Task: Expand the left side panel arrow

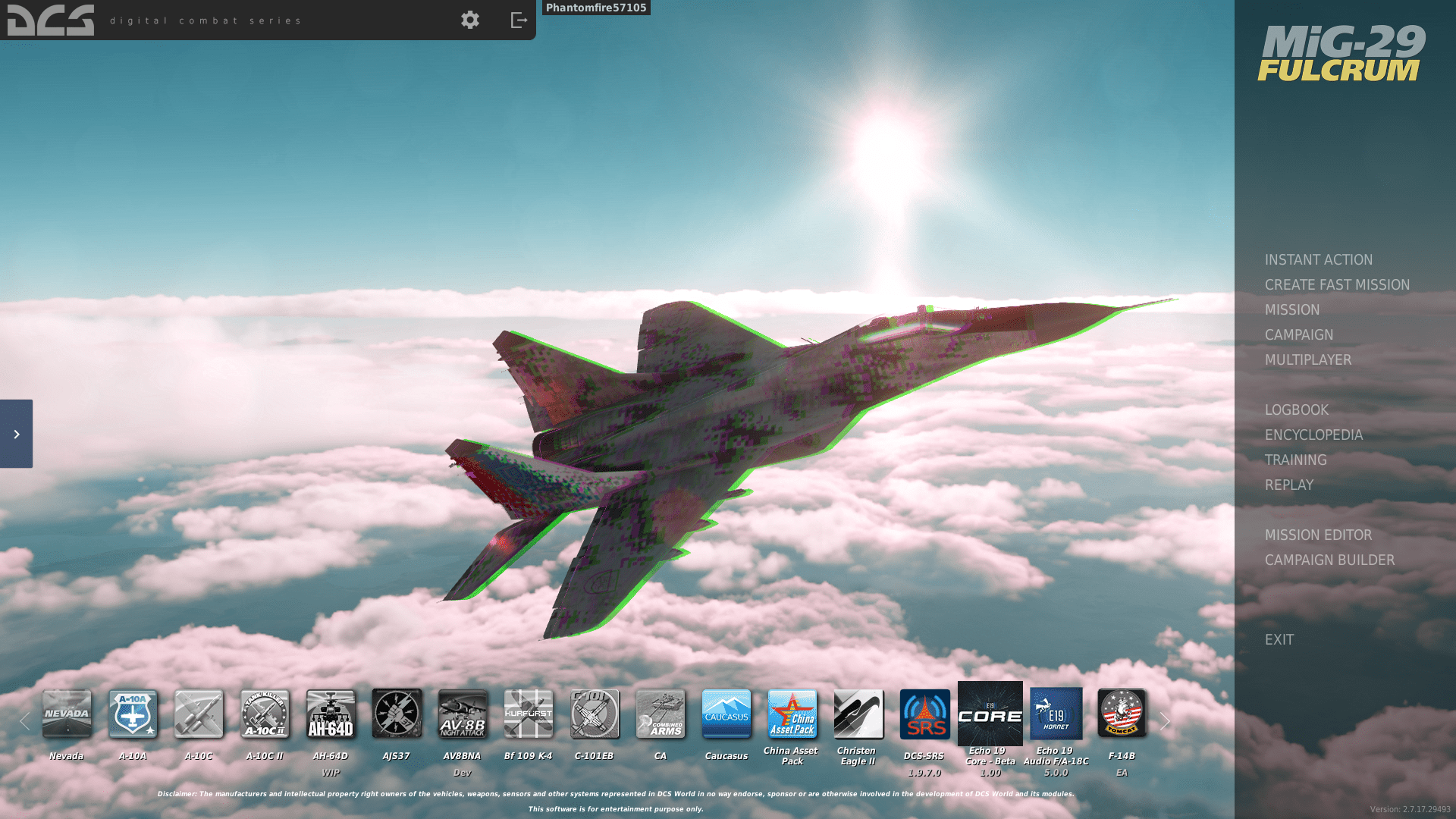Action: (16, 434)
